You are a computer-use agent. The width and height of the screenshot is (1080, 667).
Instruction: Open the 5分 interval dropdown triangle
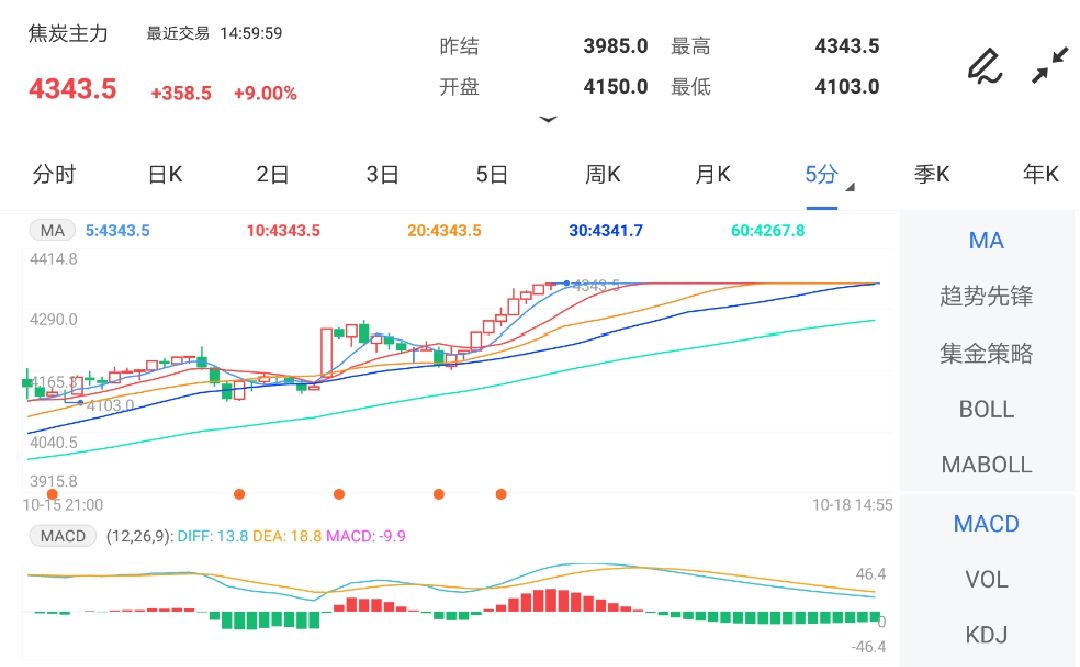(850, 187)
